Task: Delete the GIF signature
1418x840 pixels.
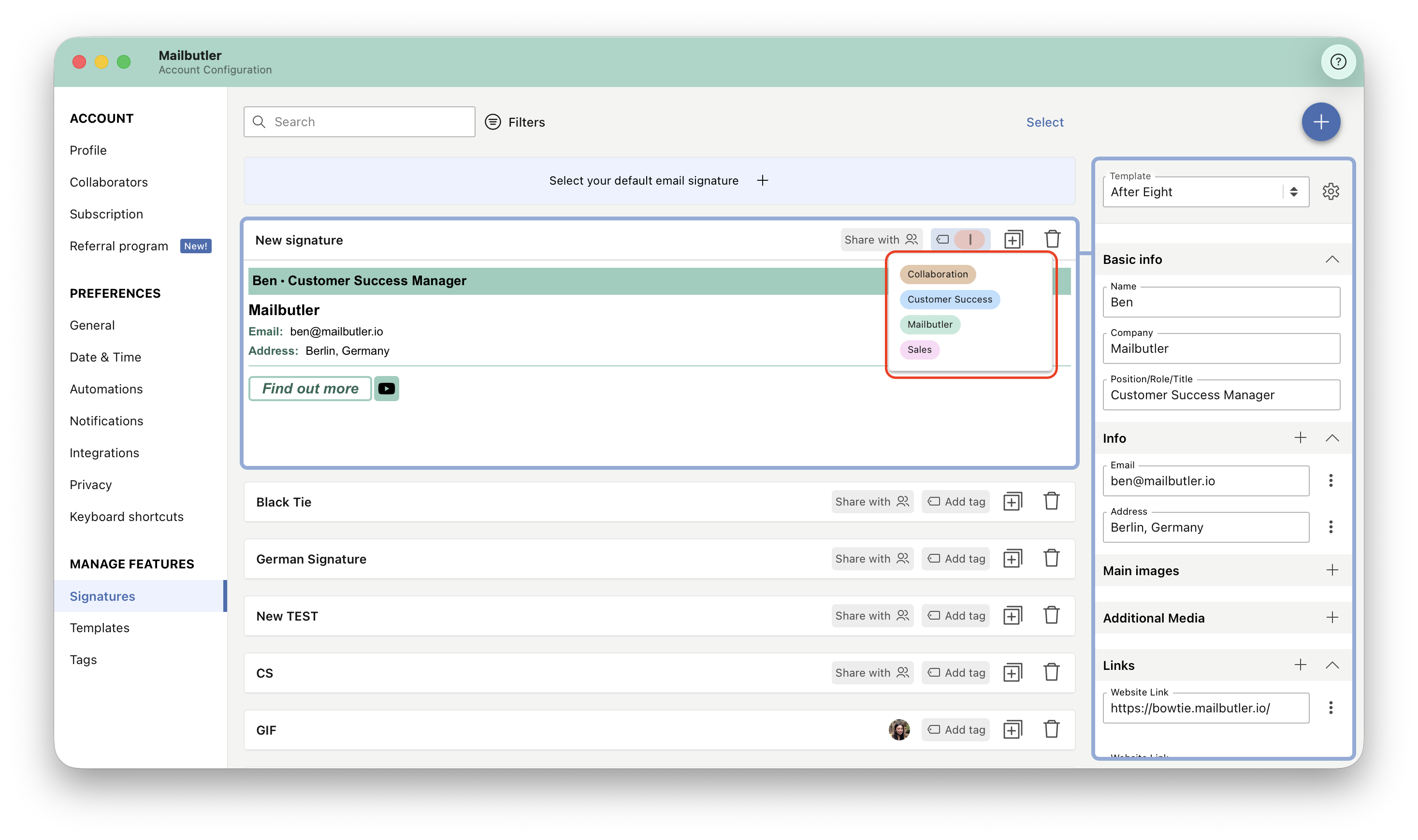Action: [x=1051, y=729]
